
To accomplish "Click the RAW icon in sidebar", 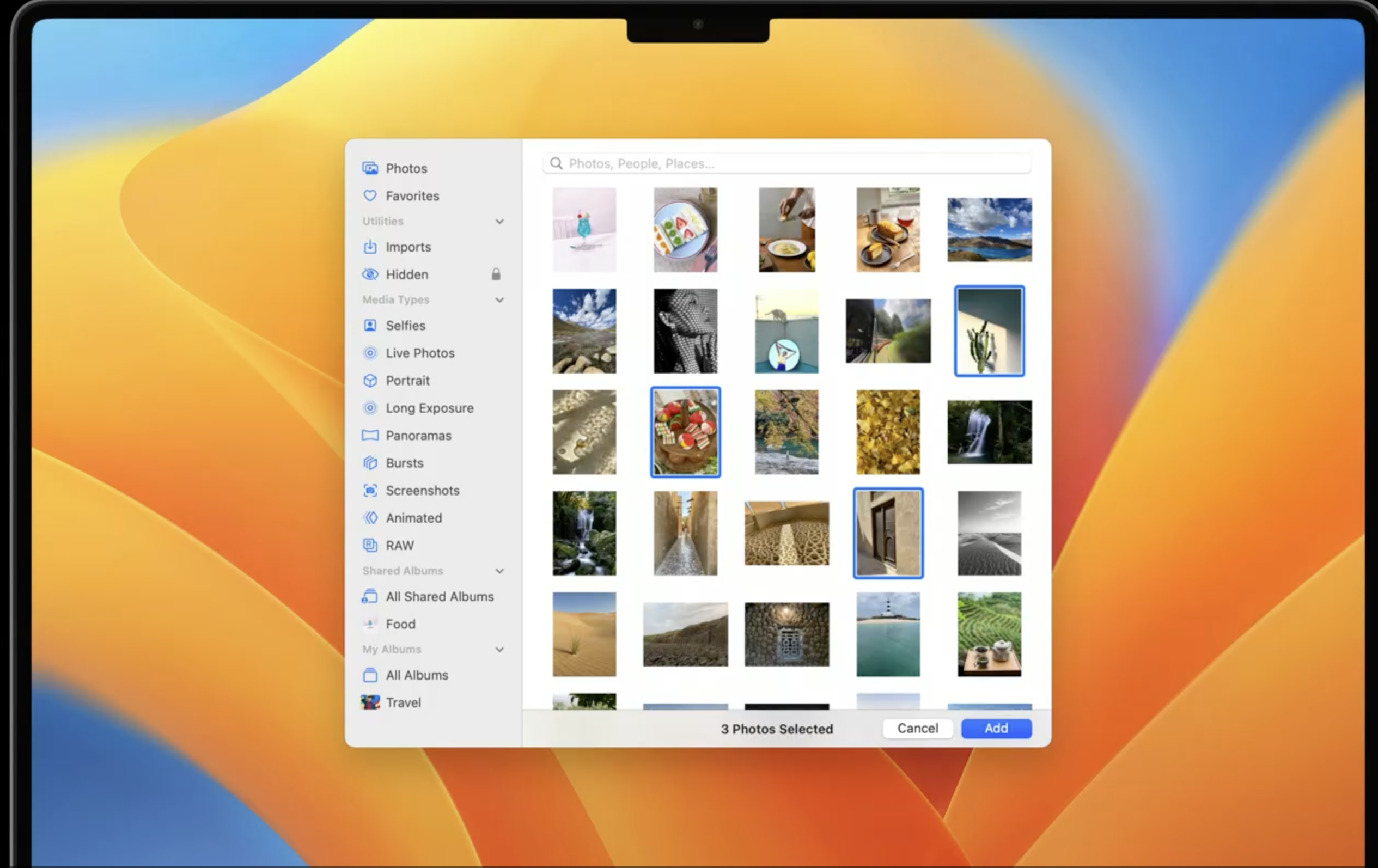I will pos(370,545).
